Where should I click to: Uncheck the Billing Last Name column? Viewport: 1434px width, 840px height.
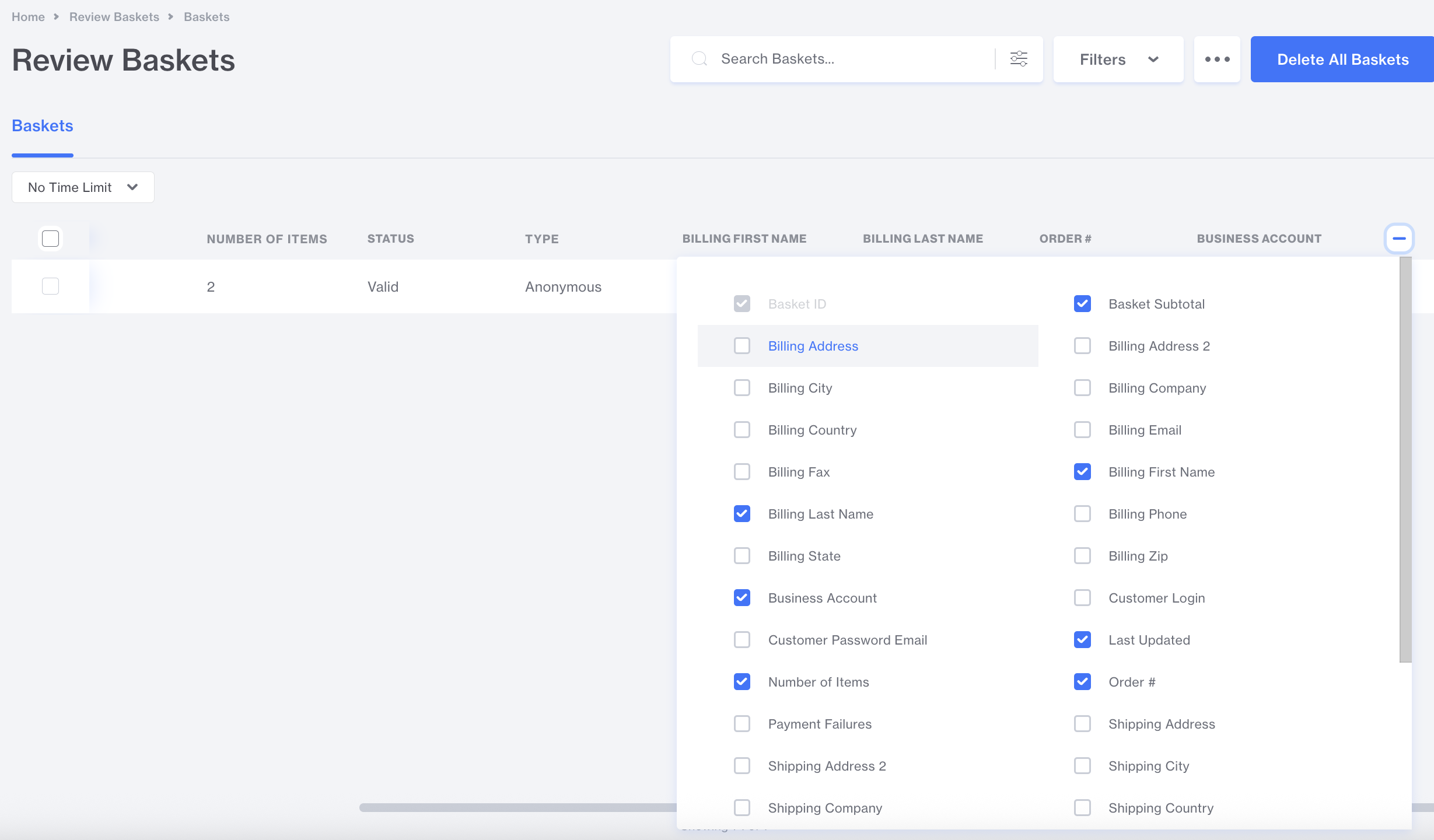coord(742,514)
